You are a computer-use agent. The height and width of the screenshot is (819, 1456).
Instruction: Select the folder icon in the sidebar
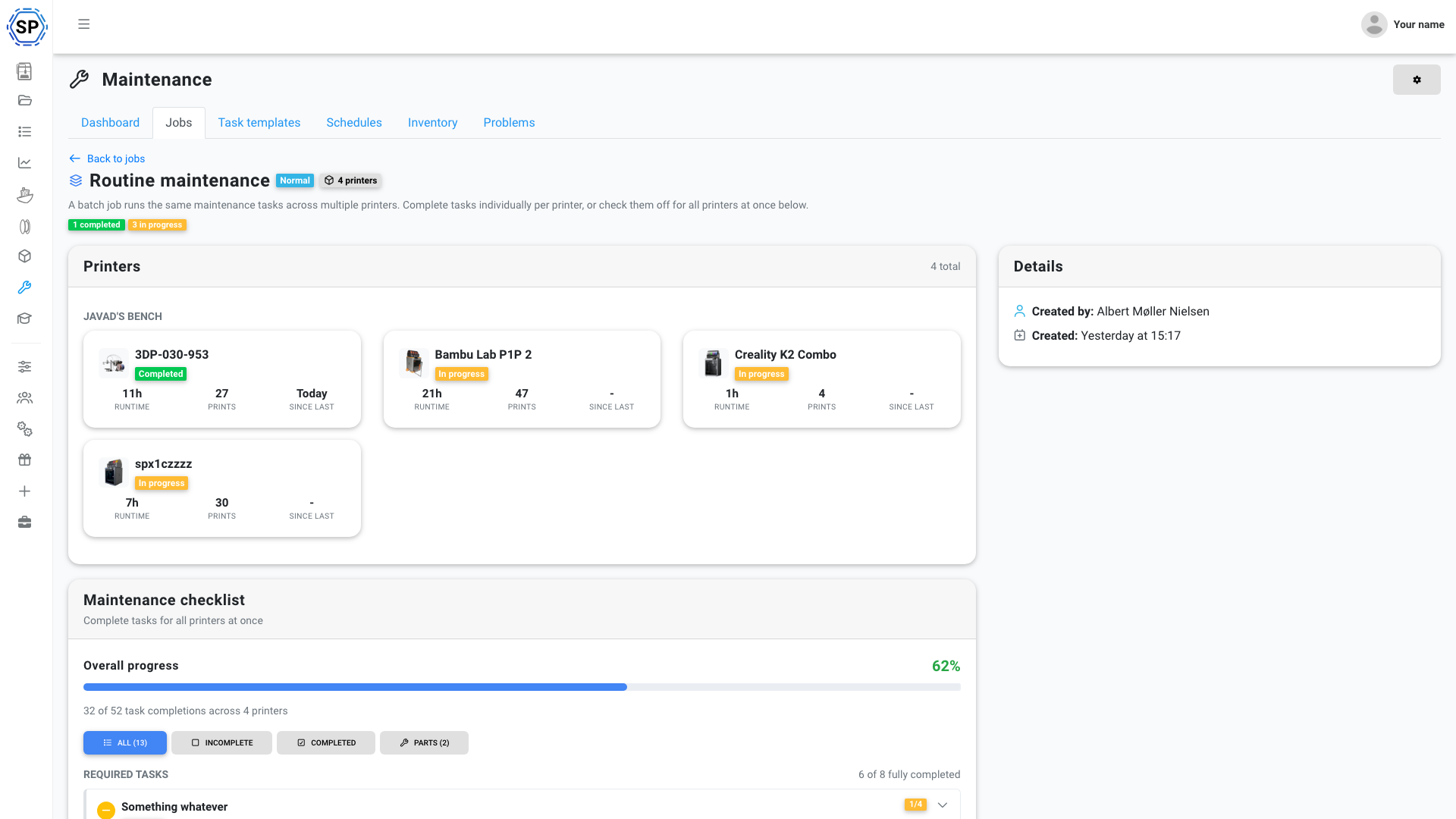pos(24,100)
